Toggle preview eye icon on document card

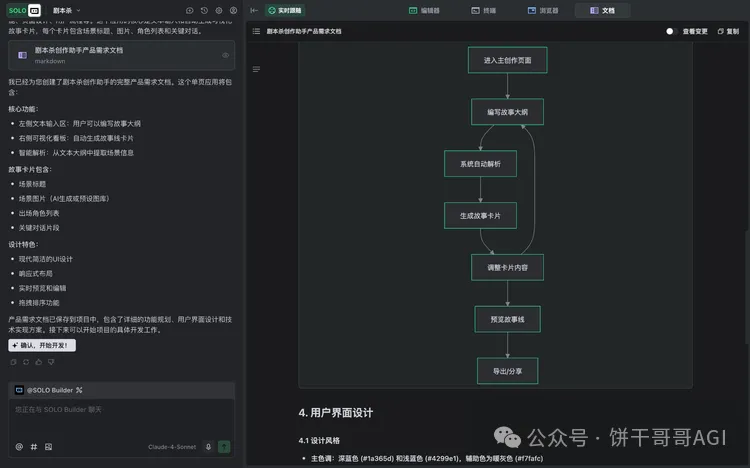(225, 55)
